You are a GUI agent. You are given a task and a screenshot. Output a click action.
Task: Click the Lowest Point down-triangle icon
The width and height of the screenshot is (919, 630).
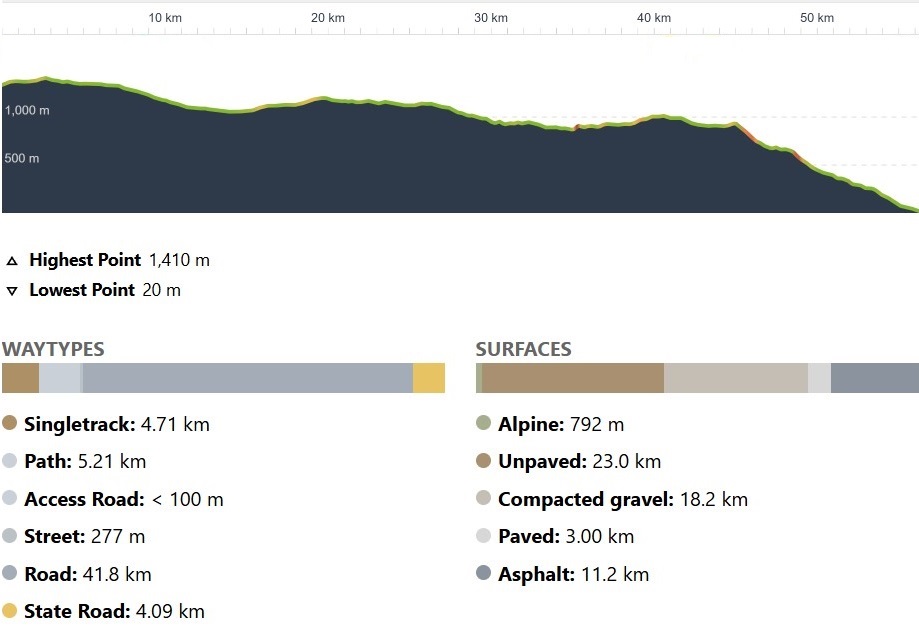pos(12,291)
